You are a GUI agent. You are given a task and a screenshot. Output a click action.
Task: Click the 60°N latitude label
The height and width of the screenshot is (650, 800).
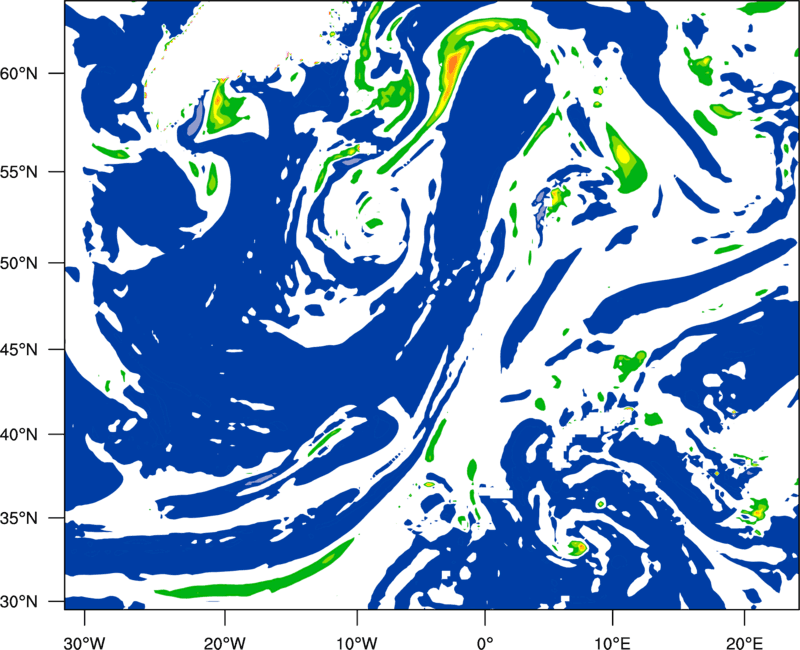point(19,73)
